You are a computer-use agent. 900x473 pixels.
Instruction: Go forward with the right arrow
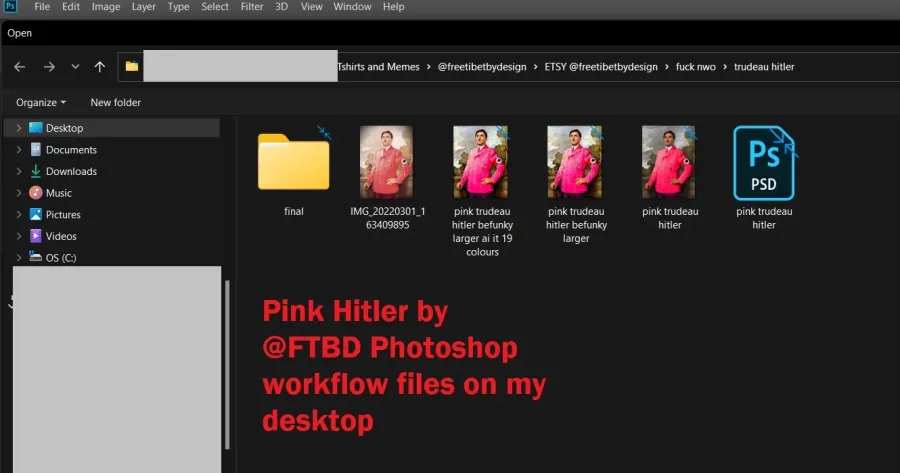click(x=49, y=67)
